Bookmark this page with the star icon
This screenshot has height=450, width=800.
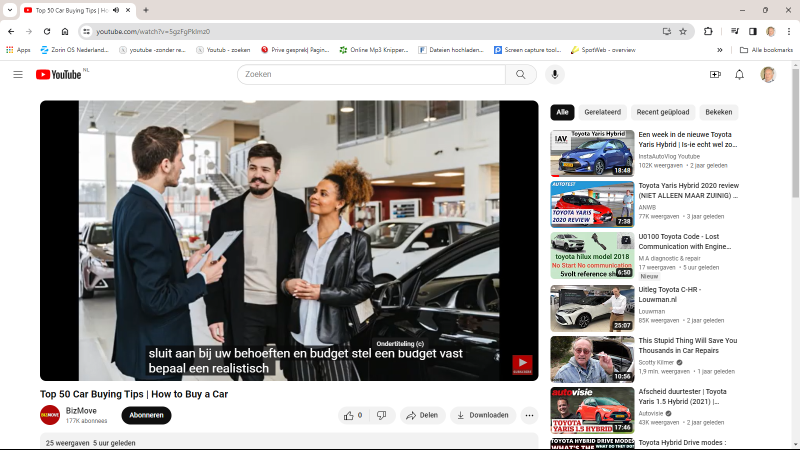click(x=685, y=31)
